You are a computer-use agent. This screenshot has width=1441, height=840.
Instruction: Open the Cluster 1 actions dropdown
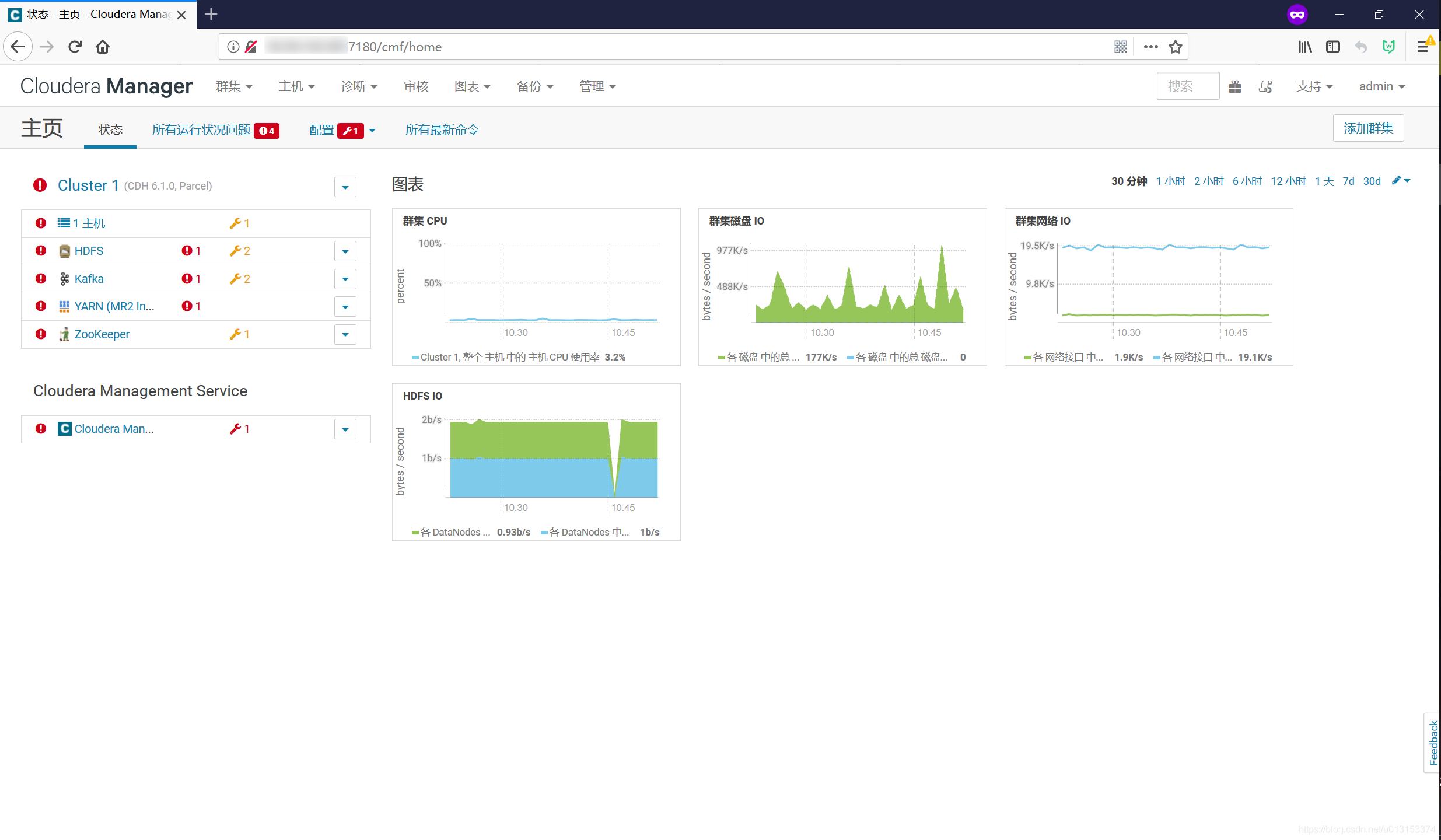coord(345,187)
